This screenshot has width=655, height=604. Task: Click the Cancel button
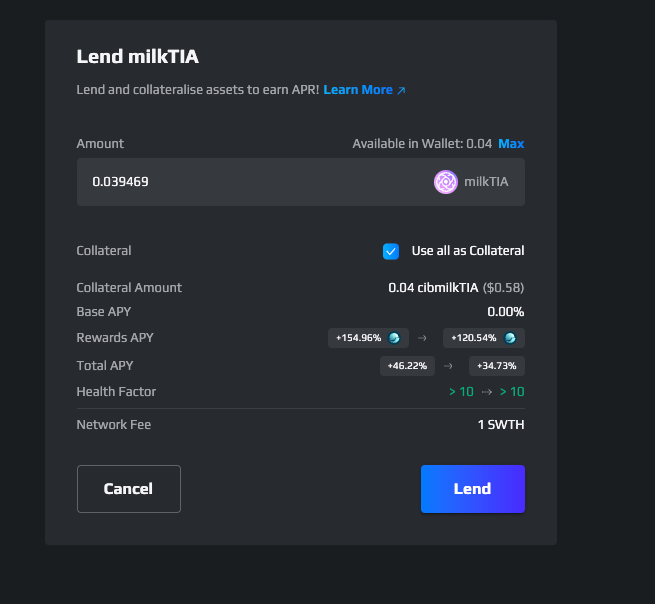coord(129,489)
